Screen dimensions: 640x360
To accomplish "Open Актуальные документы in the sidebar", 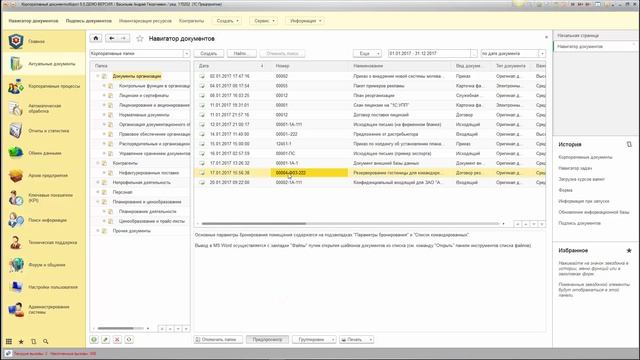I will coord(43,64).
